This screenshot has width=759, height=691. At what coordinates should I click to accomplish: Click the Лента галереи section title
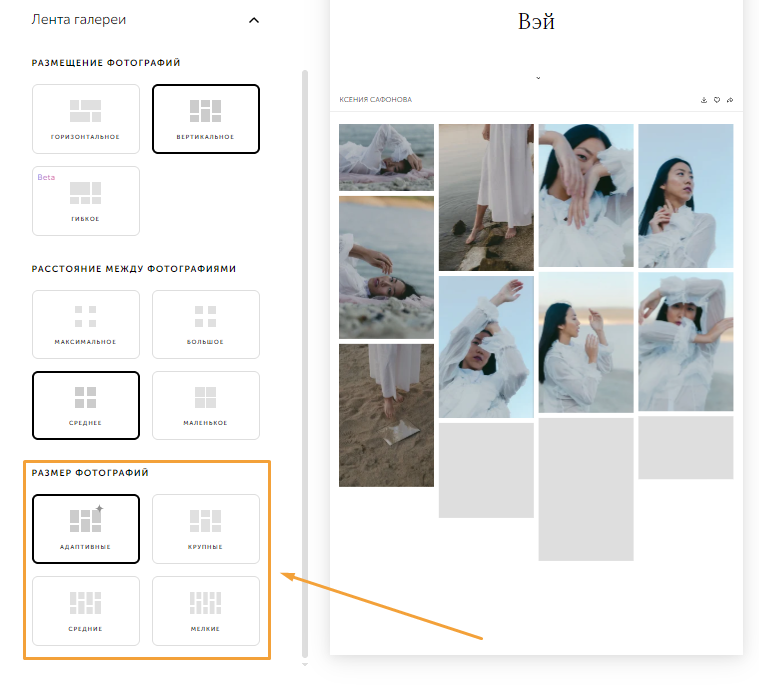coord(78,20)
